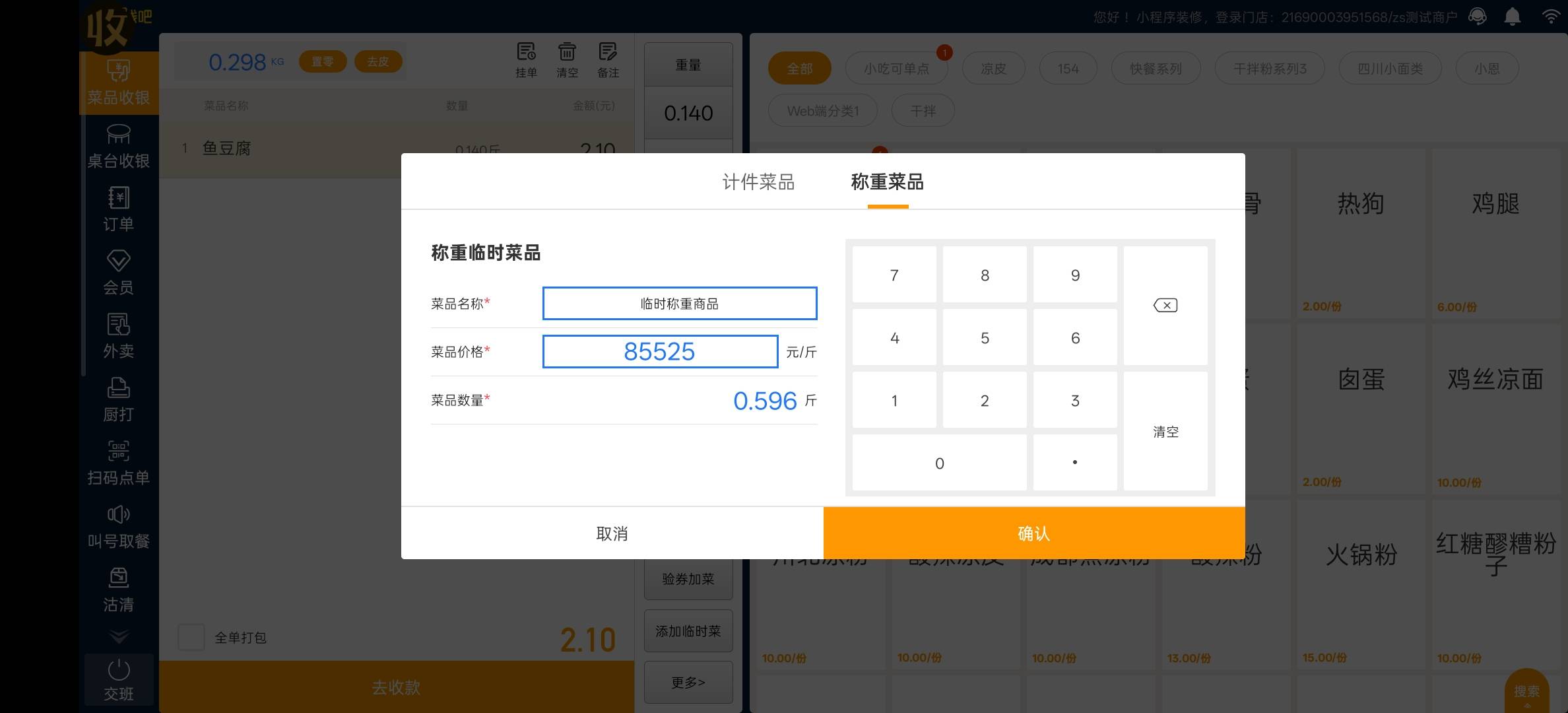This screenshot has height=713, width=1568.
Task: Open the 订单 orders section
Action: pos(119,210)
